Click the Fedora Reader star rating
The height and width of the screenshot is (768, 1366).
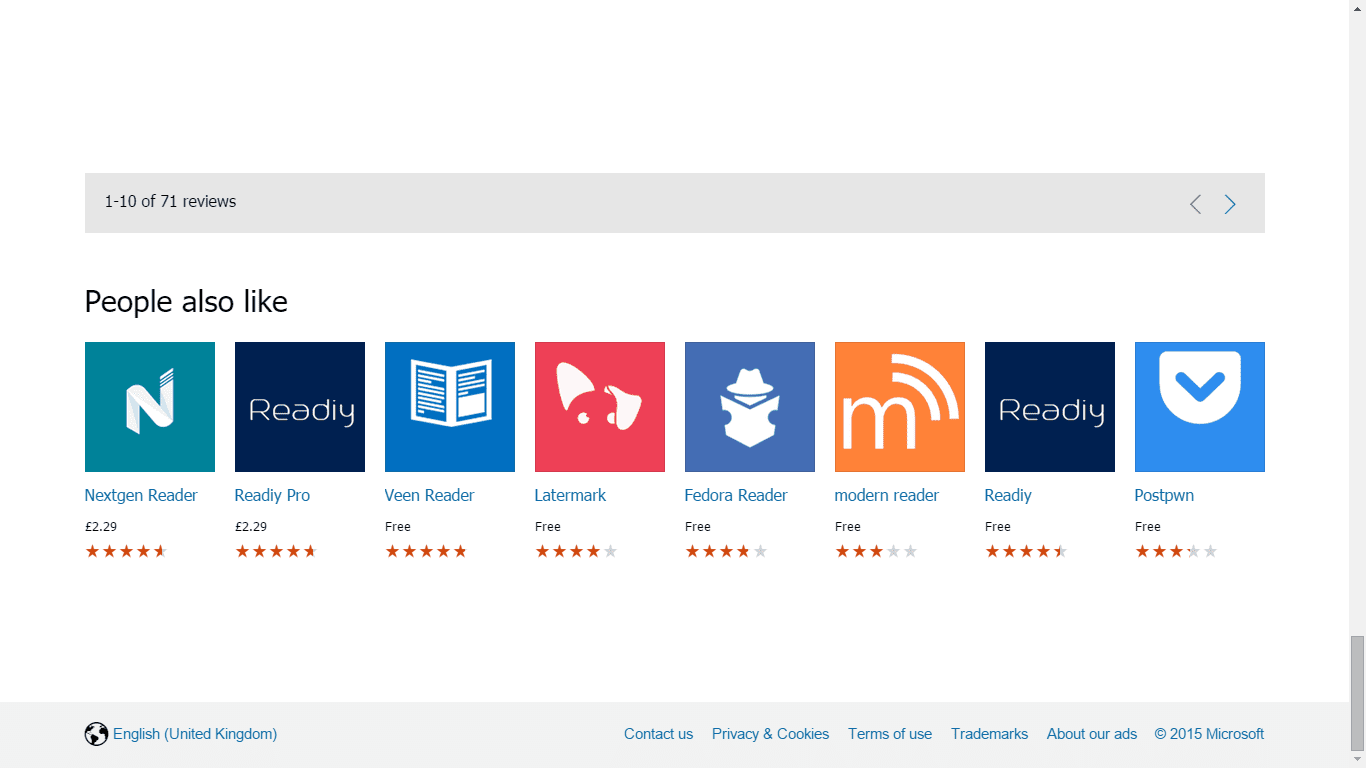[x=726, y=551]
